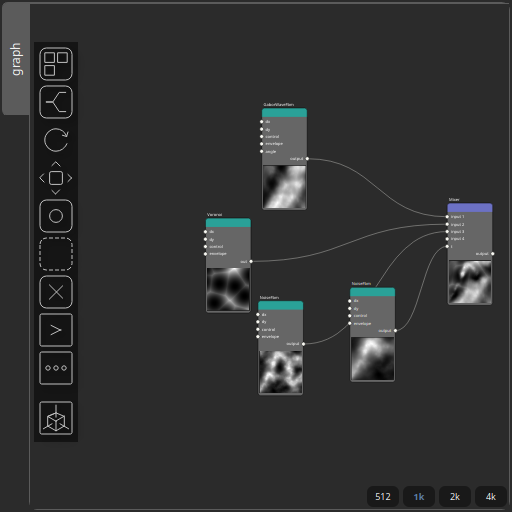This screenshot has height=512, width=512.
Task: Click the Mixer output port
Action: pos(493,254)
